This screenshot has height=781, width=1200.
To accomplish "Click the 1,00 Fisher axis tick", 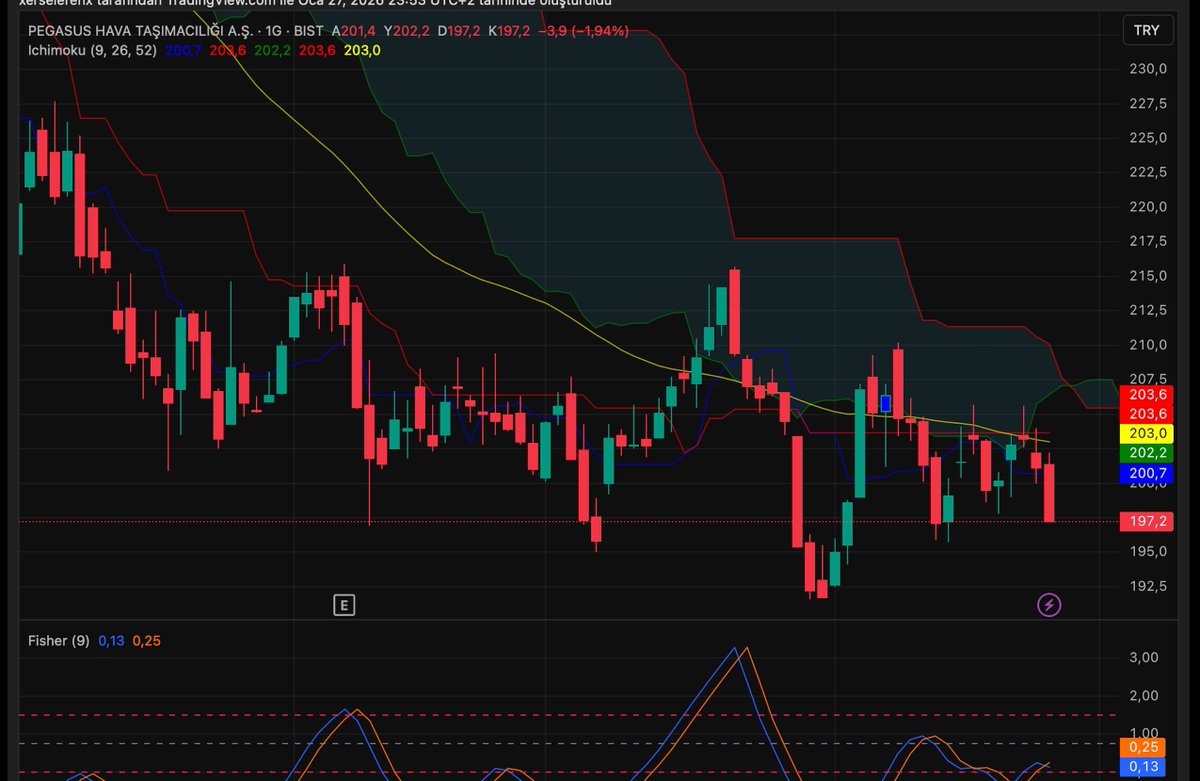I will tap(1144, 733).
